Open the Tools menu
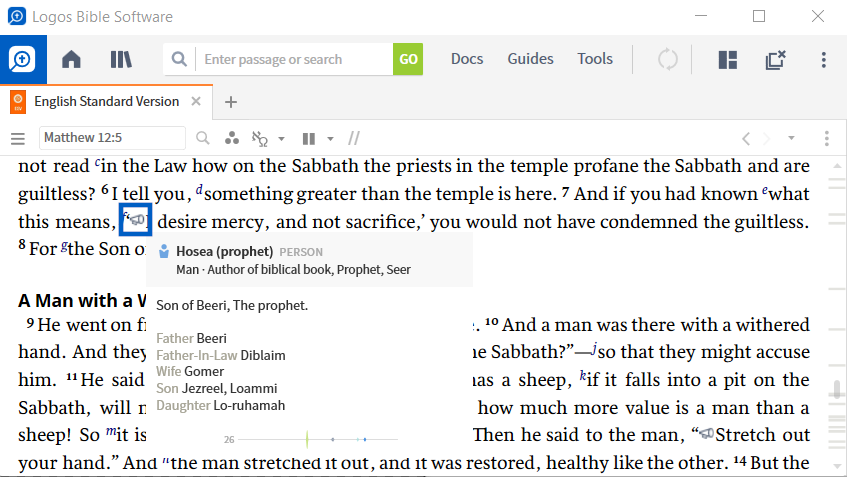Image resolution: width=847 pixels, height=477 pixels. 595,58
